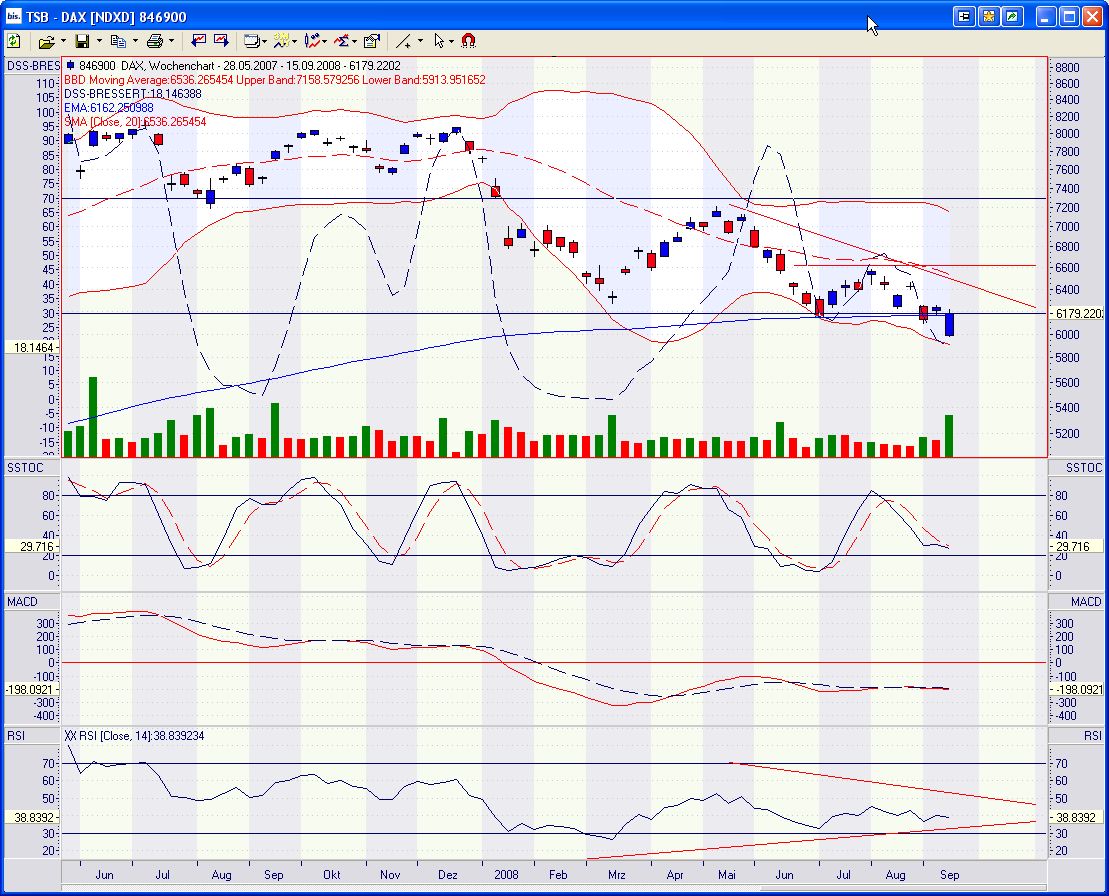
Task: Expand the sigma indicators dropdown arrow
Action: pyautogui.click(x=354, y=41)
